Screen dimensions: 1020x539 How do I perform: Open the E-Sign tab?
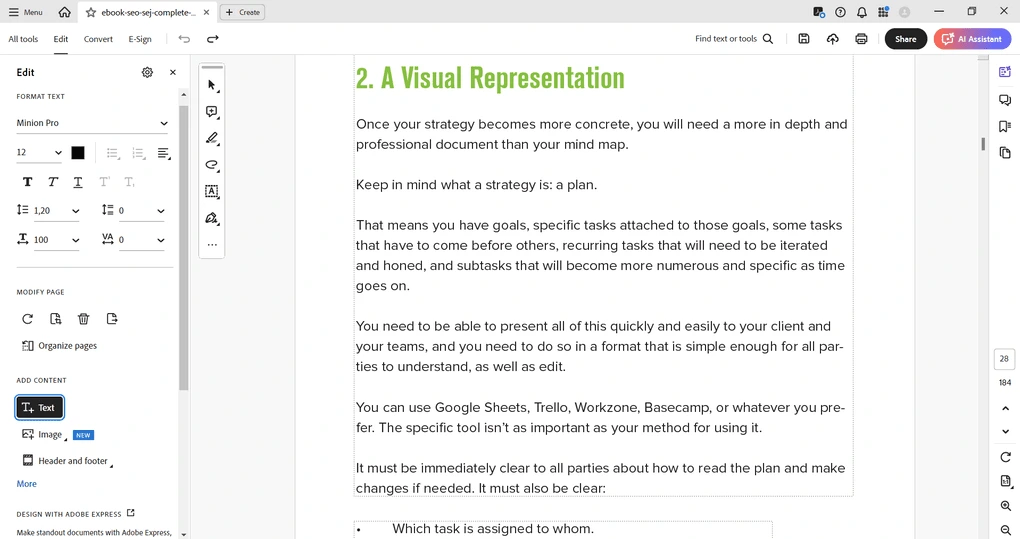[140, 39]
